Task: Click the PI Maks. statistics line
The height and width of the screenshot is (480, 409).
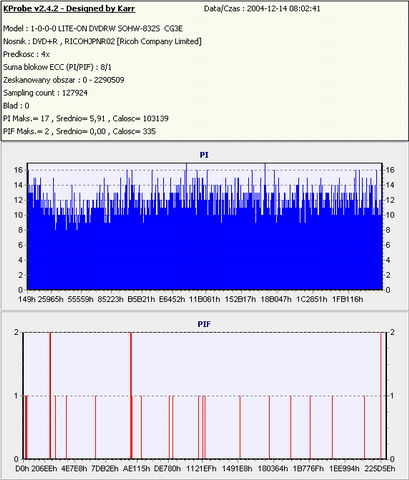Action: pos(86,119)
